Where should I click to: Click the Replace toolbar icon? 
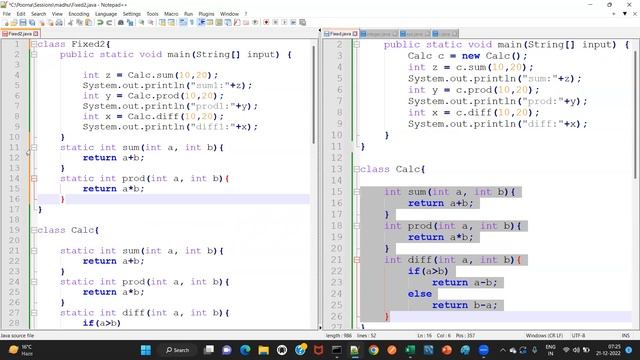[x=130, y=22]
